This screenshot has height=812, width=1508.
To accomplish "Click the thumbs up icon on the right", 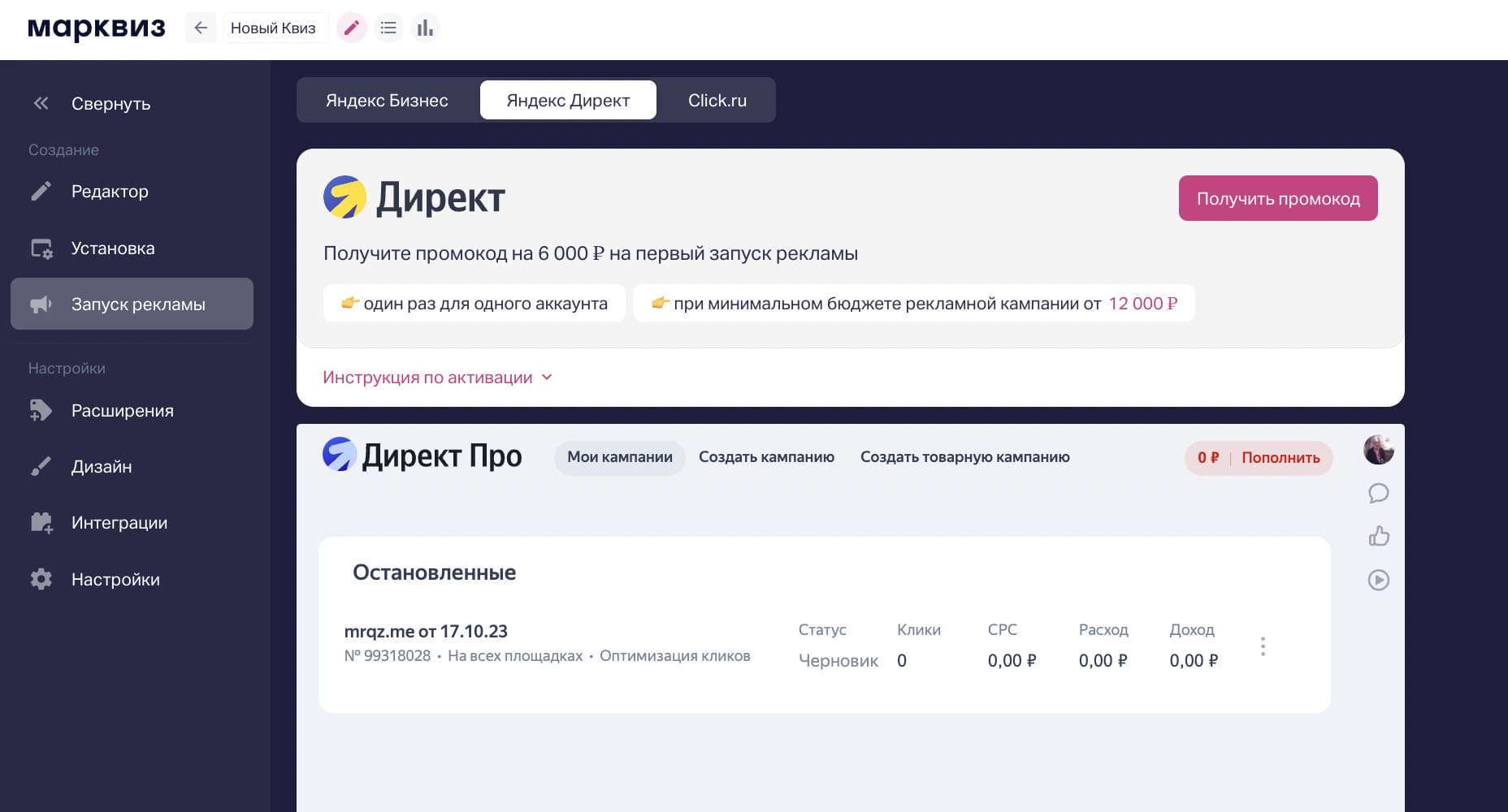I will (1379, 537).
